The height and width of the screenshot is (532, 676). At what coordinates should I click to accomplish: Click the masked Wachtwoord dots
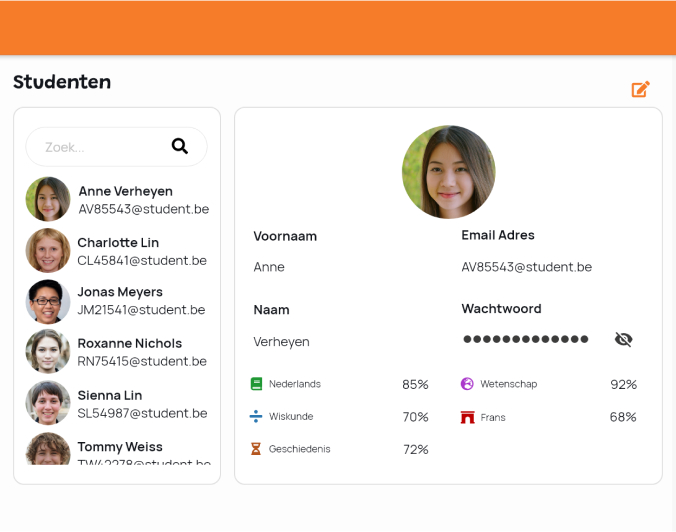pyautogui.click(x=526, y=339)
